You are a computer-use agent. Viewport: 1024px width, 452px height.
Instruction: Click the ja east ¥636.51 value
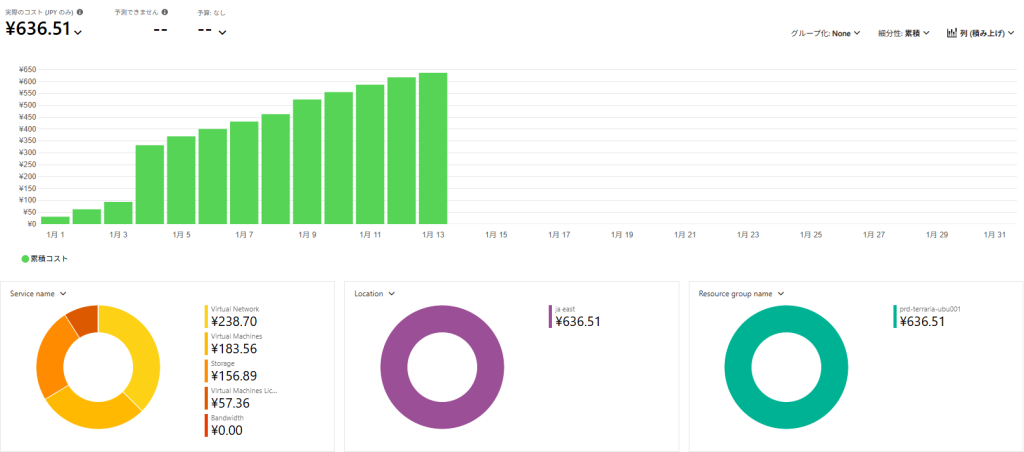578,321
